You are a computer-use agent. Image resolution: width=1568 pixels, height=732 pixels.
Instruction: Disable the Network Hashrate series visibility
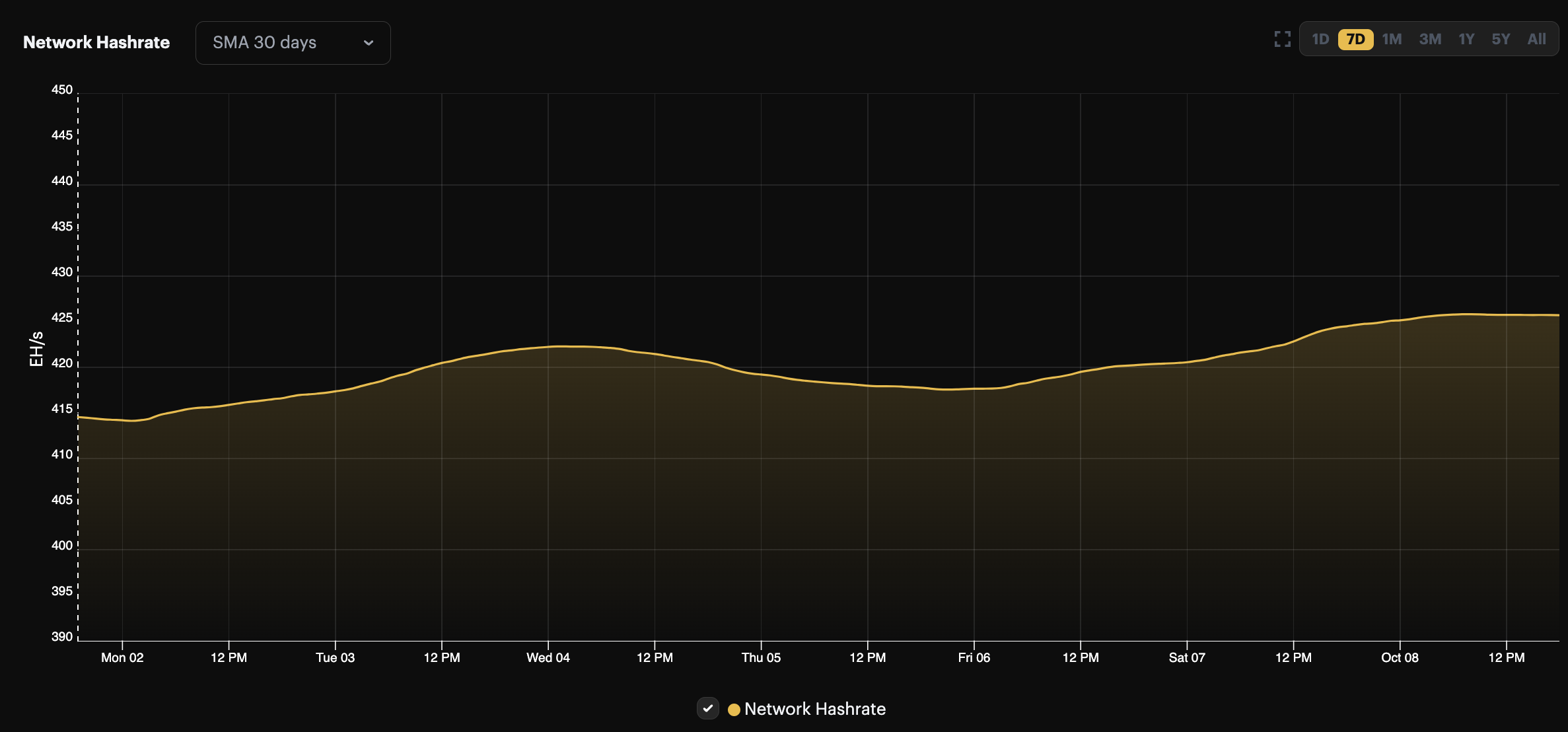(707, 708)
